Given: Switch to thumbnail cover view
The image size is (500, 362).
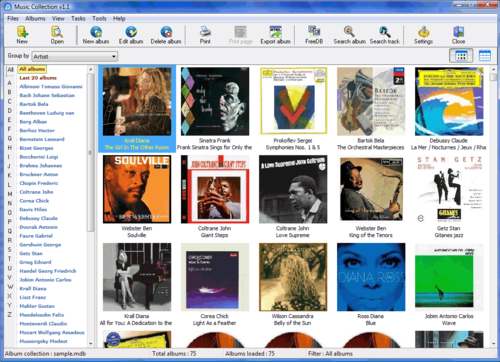Looking at the screenshot, I should point(461,56).
